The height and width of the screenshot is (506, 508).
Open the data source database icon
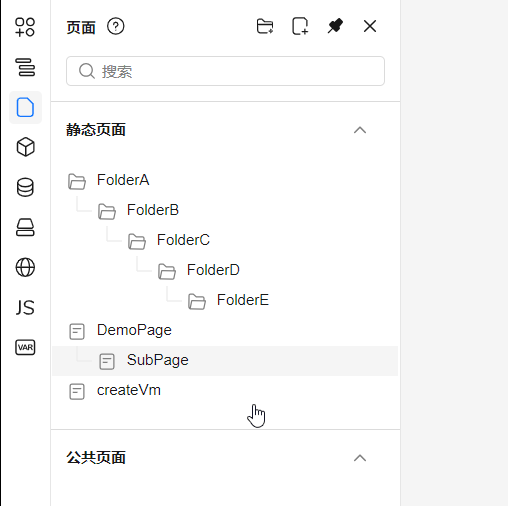pos(25,187)
